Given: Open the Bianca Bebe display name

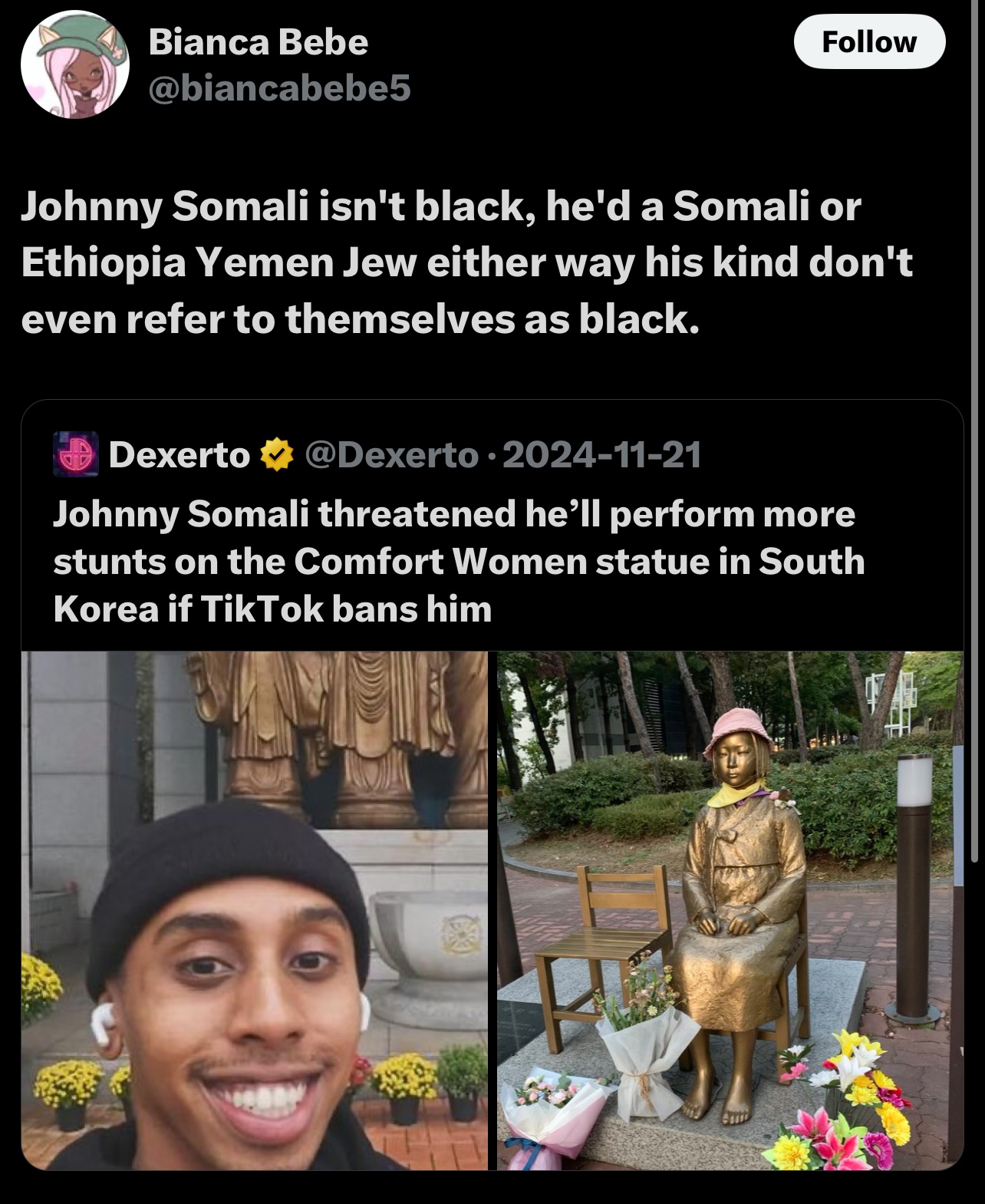Looking at the screenshot, I should click(x=259, y=41).
